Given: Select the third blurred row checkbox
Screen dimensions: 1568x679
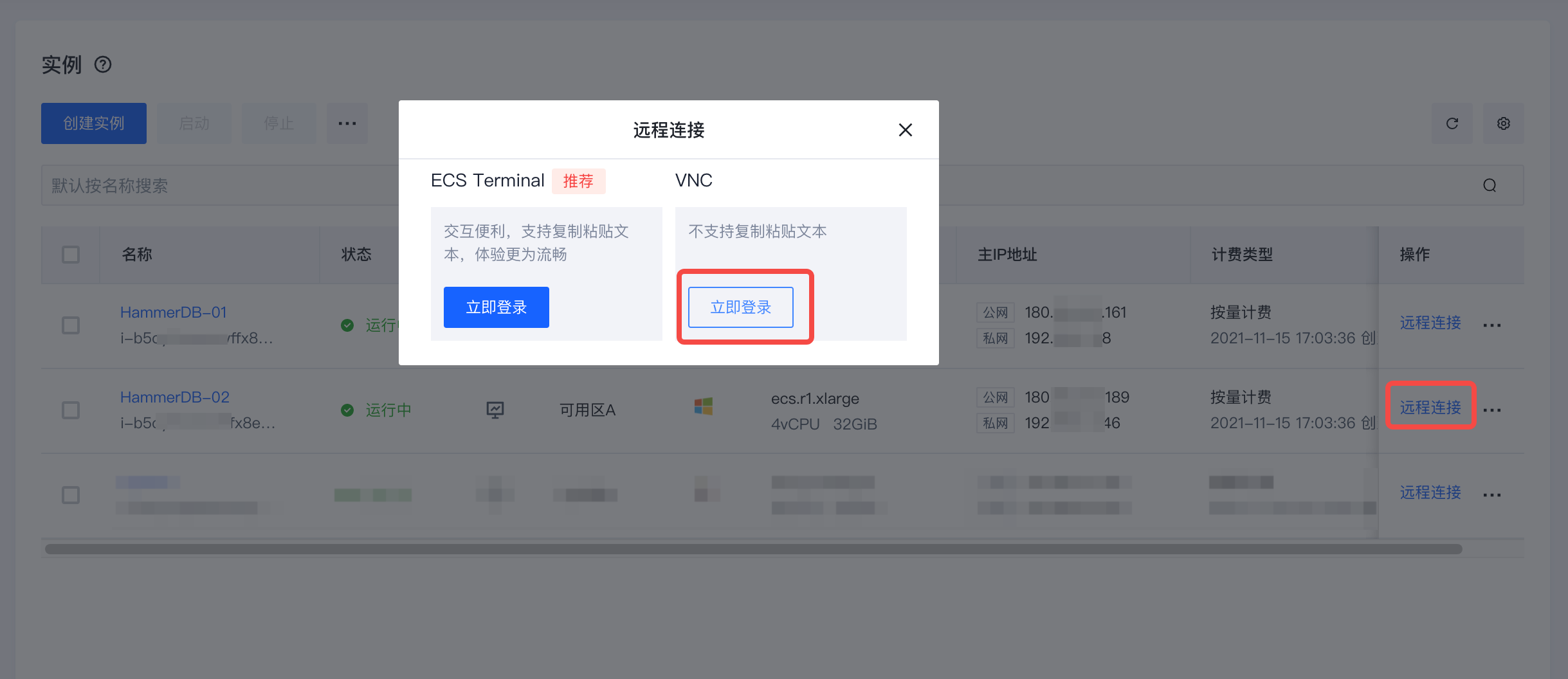Looking at the screenshot, I should click(x=71, y=495).
